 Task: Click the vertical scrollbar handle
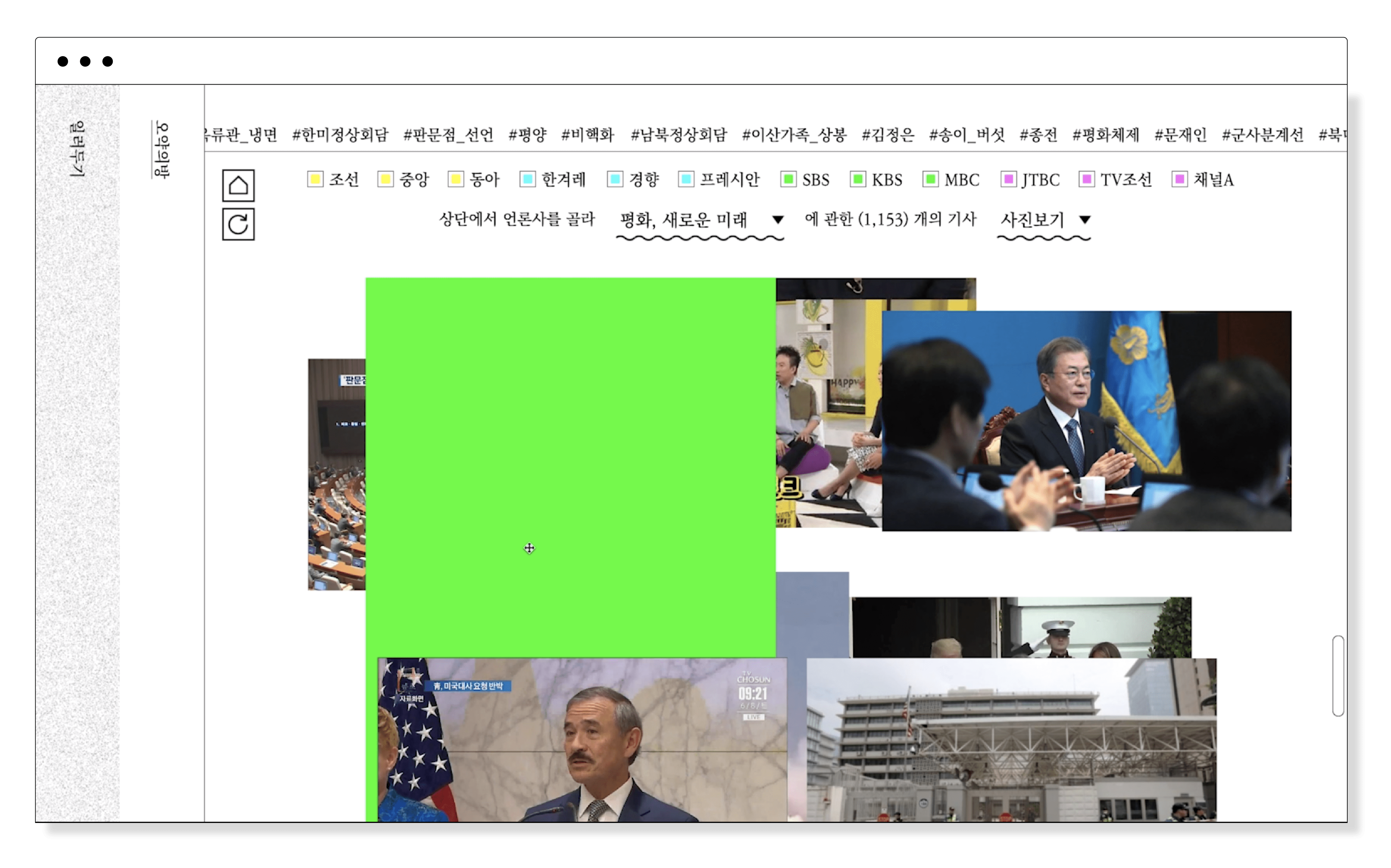[1337, 676]
